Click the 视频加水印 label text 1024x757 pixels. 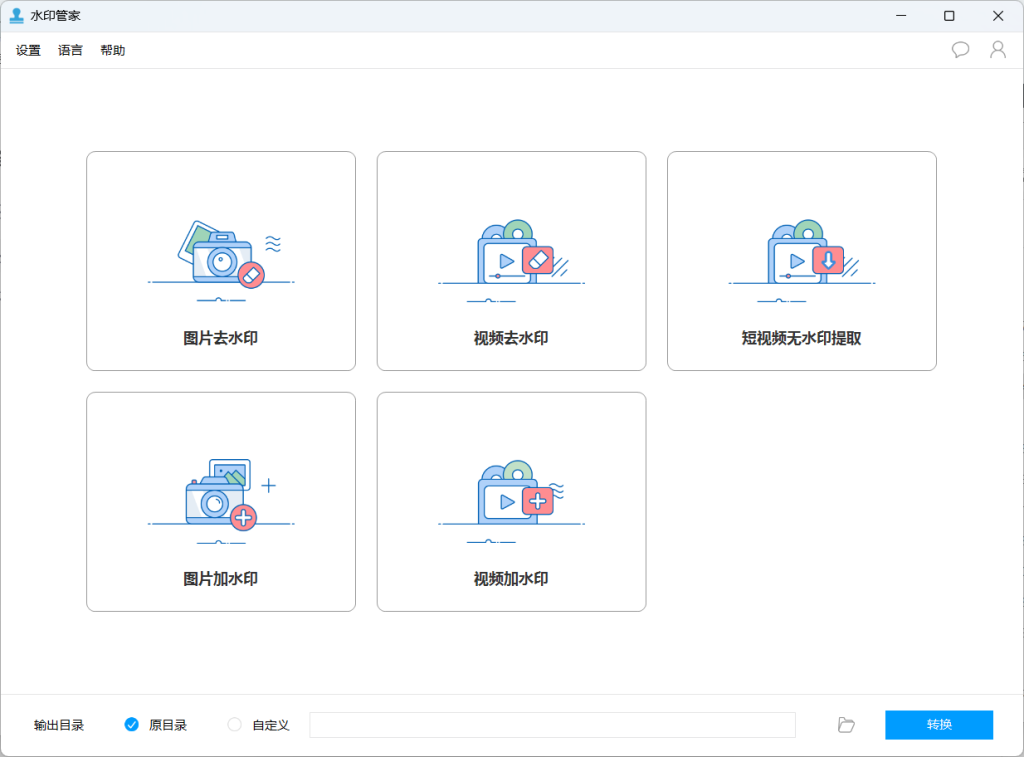click(x=511, y=579)
